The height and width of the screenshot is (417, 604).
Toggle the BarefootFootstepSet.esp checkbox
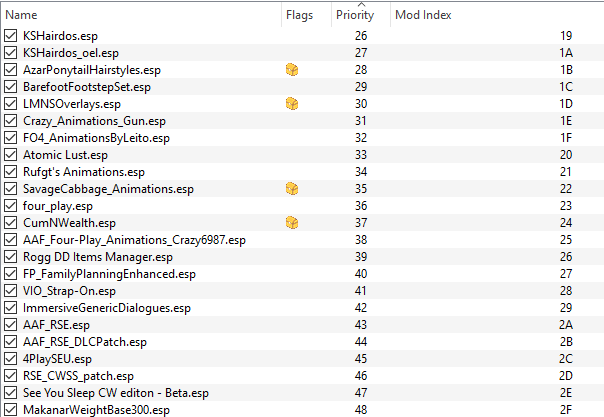click(x=11, y=87)
